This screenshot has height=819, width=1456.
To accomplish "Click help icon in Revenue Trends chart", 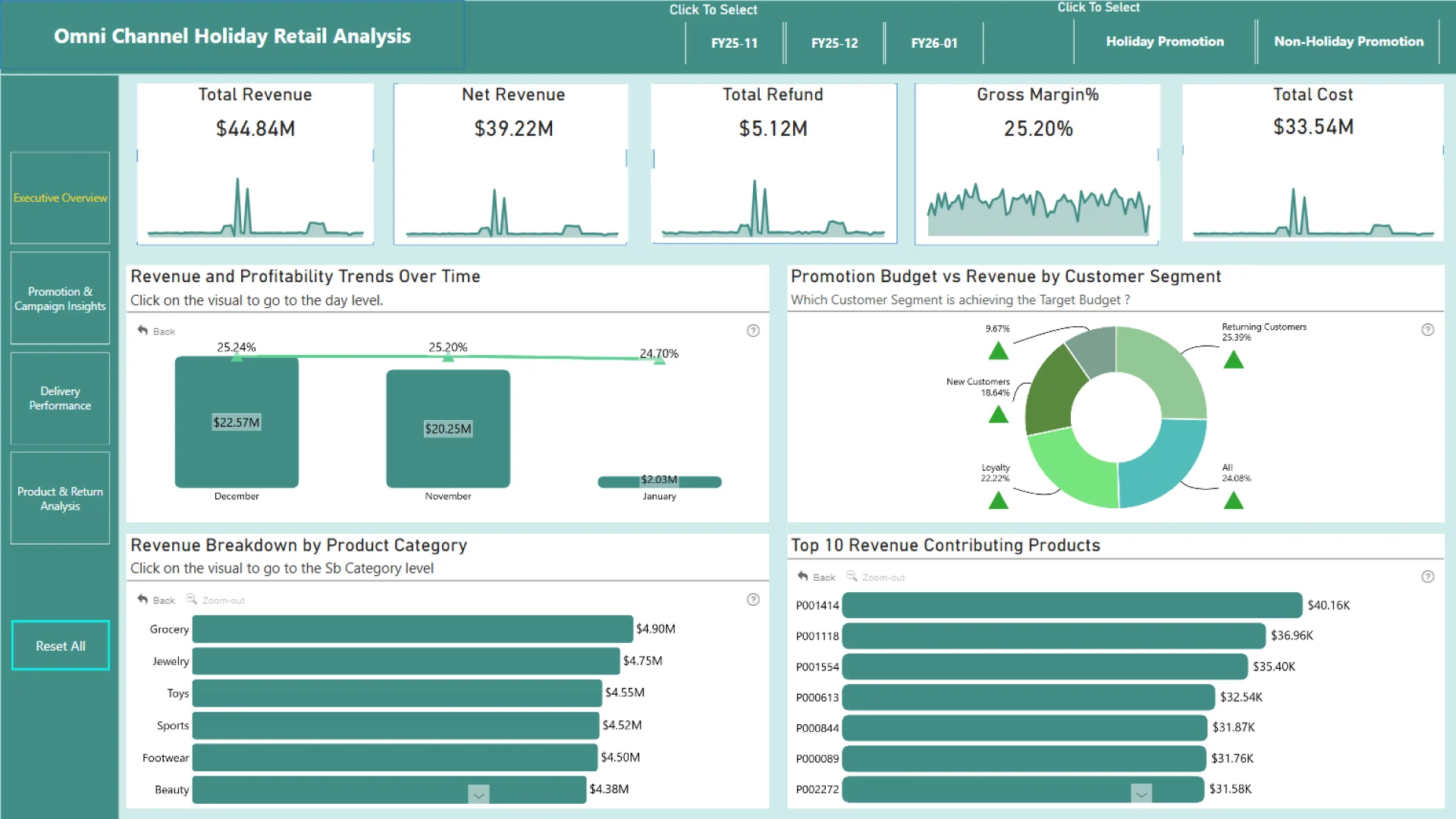I will [x=753, y=331].
